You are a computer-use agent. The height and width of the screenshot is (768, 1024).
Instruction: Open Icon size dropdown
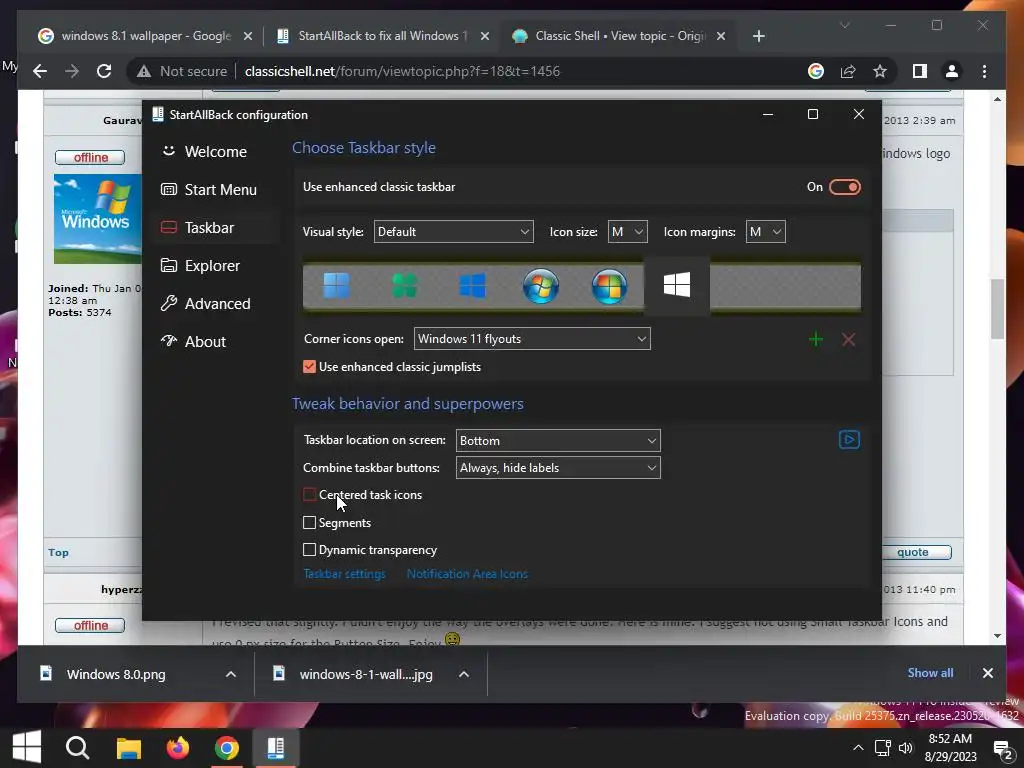coord(628,232)
